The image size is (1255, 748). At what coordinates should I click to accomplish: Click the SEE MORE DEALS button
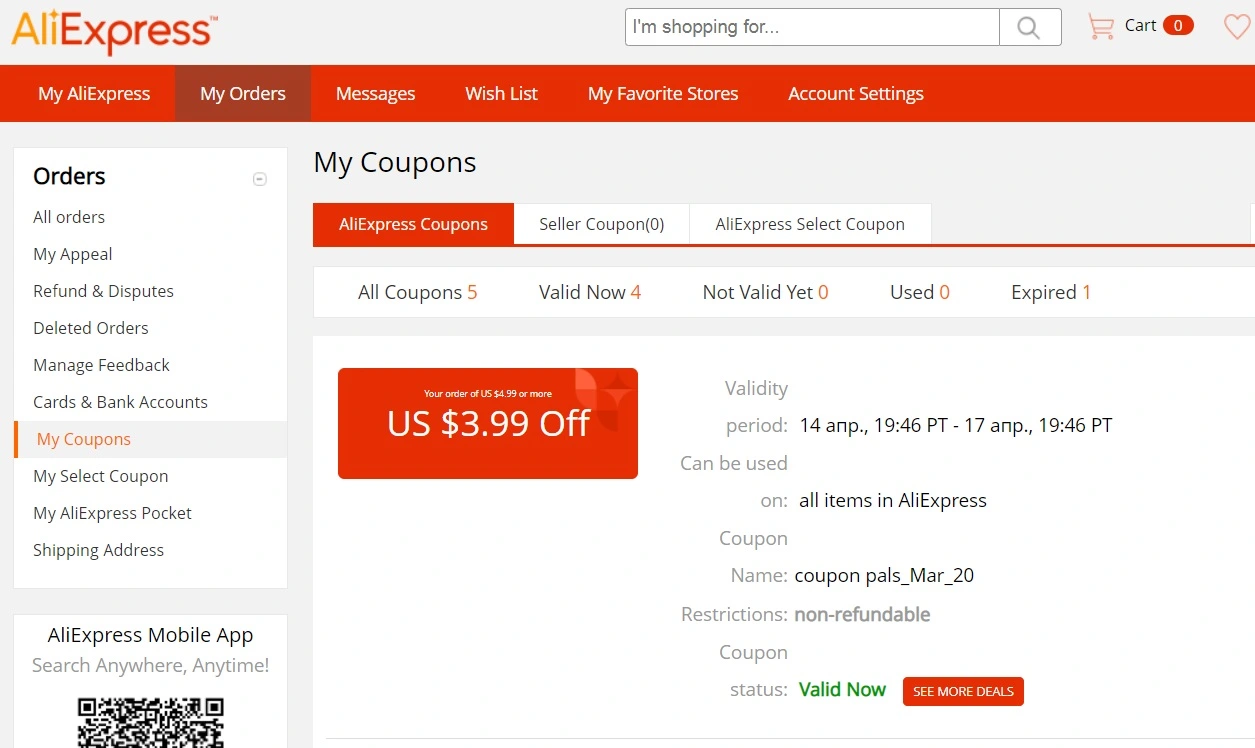pos(963,691)
